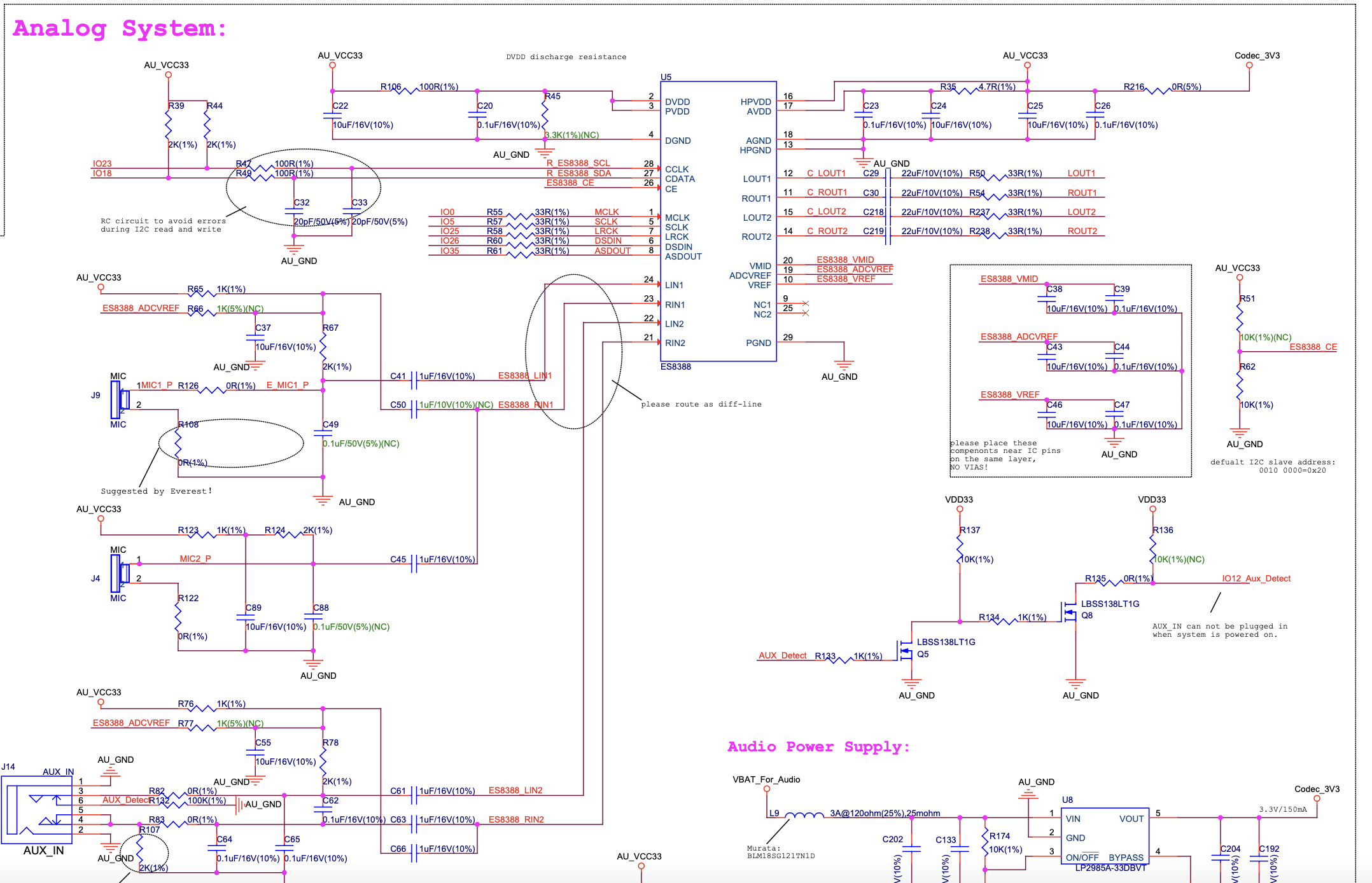Click the 'Analog System:' sheet title
Viewport: 1372px width, 883px height.
click(x=120, y=29)
